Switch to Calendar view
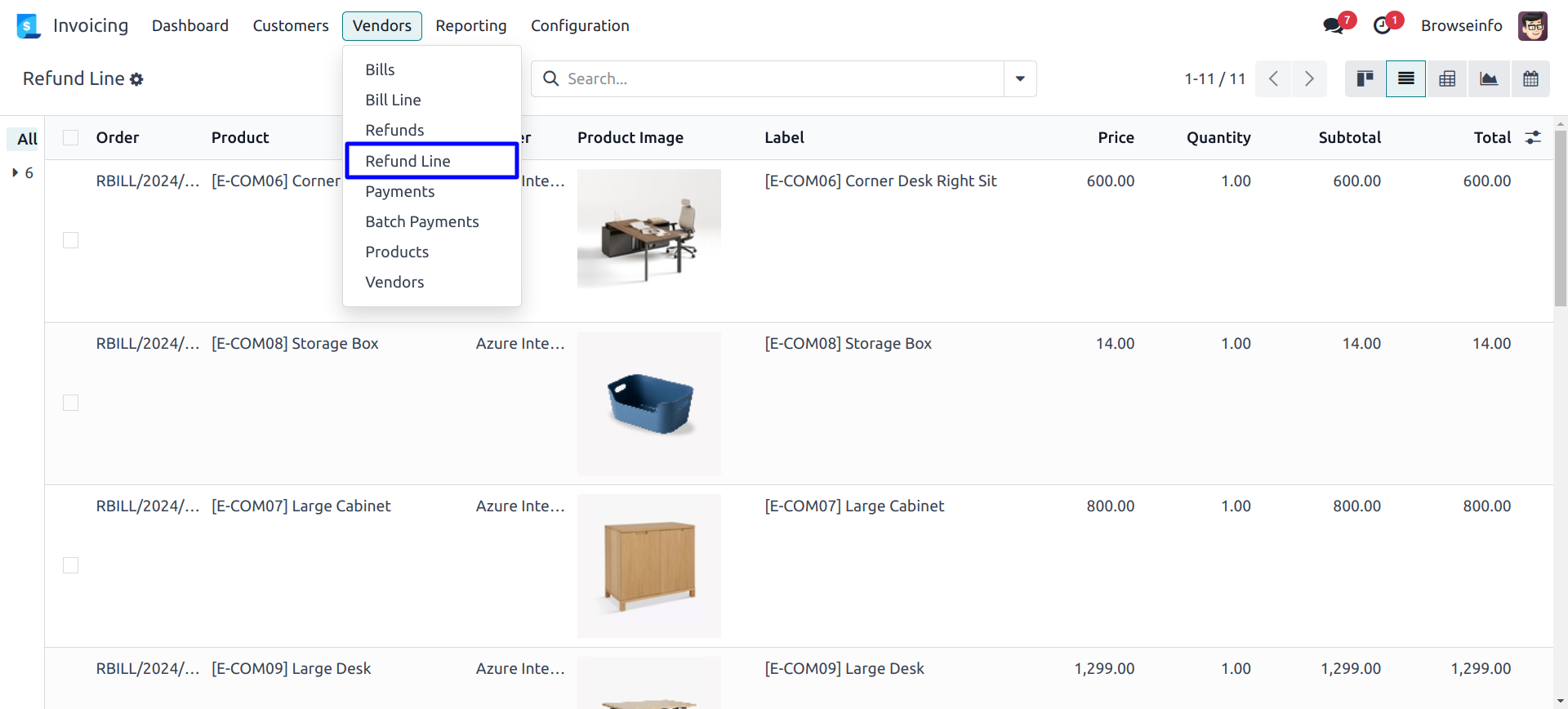1568x709 pixels. [1530, 79]
